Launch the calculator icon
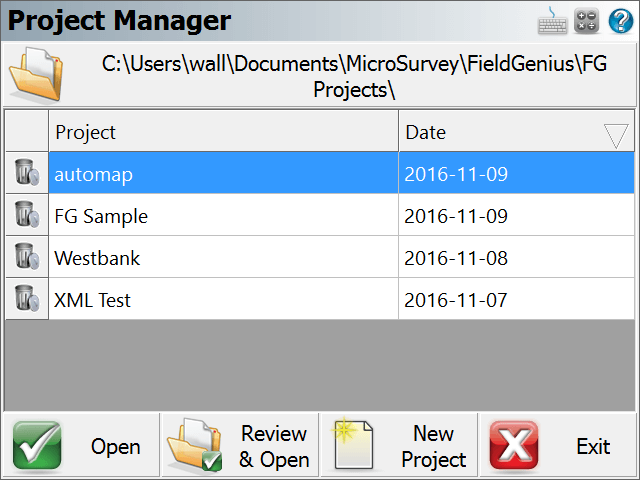The image size is (640, 480). click(x=587, y=21)
